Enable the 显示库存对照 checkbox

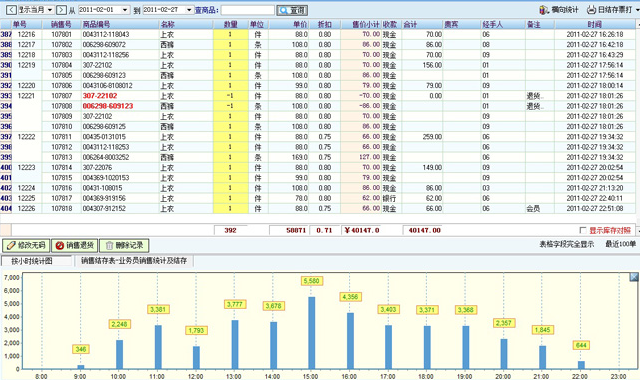pos(583,230)
